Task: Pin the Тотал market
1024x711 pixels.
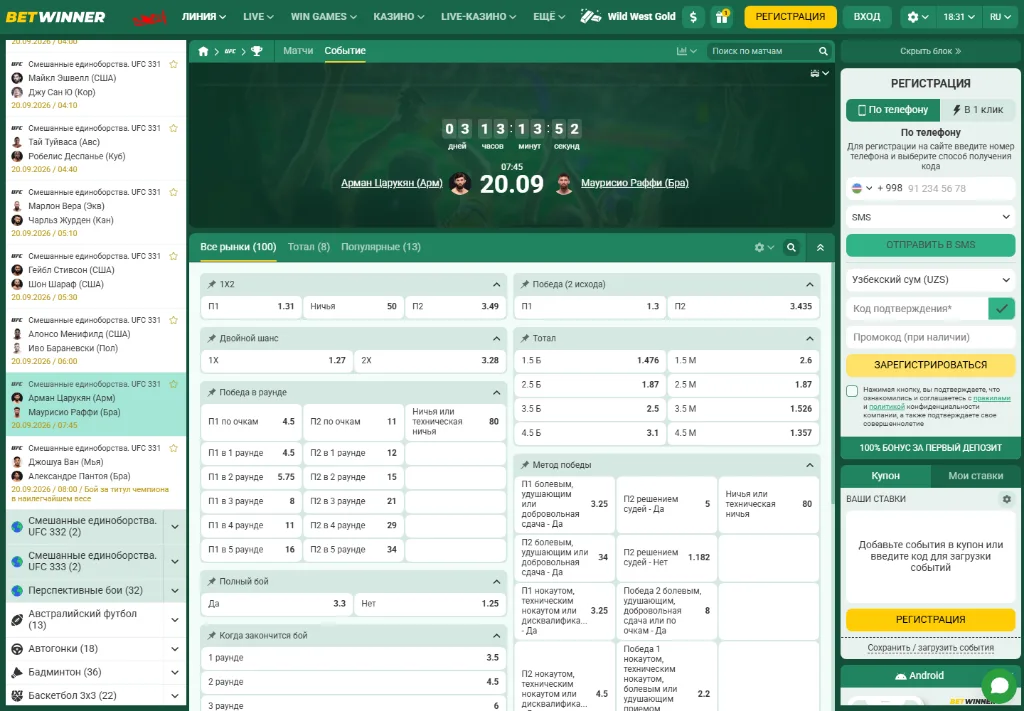Action: click(x=525, y=338)
